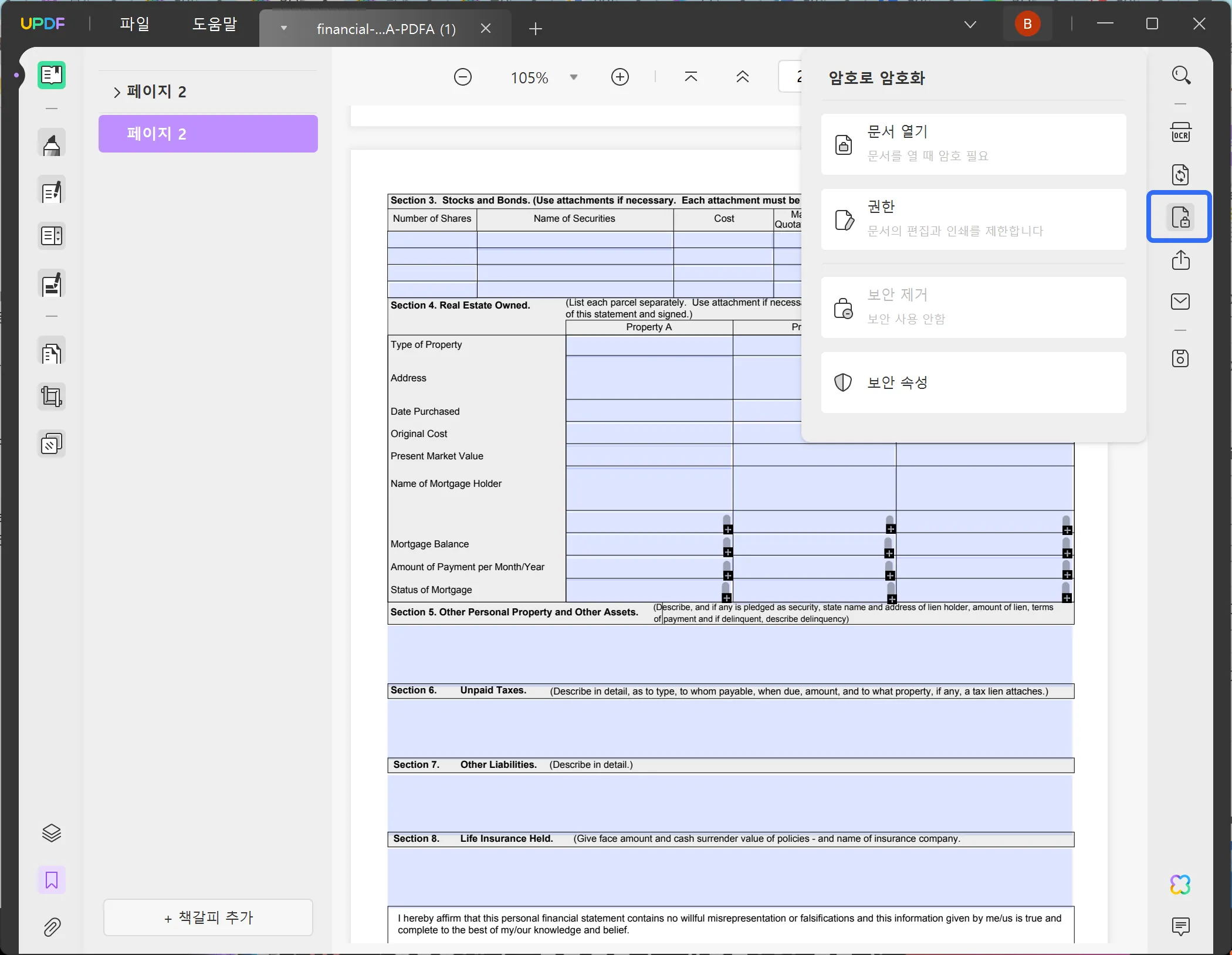Click the Type of Property A field
Screen dimensions: 1232x955
(649, 346)
